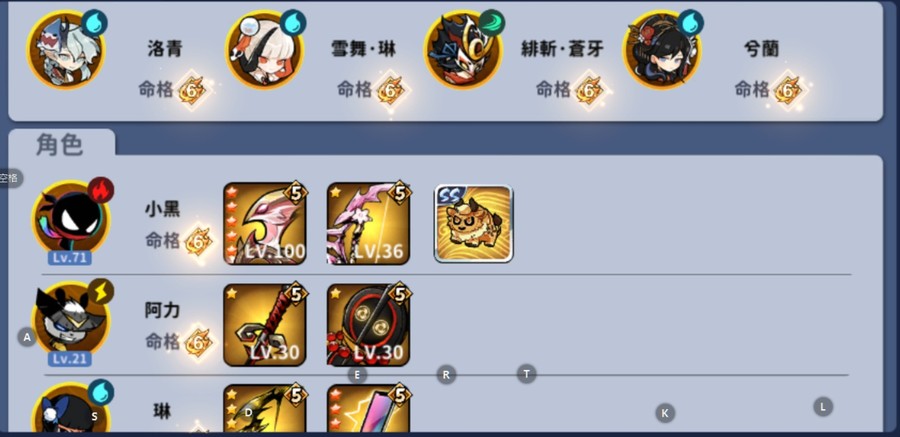Select 洛青 character portrait

(x=66, y=50)
